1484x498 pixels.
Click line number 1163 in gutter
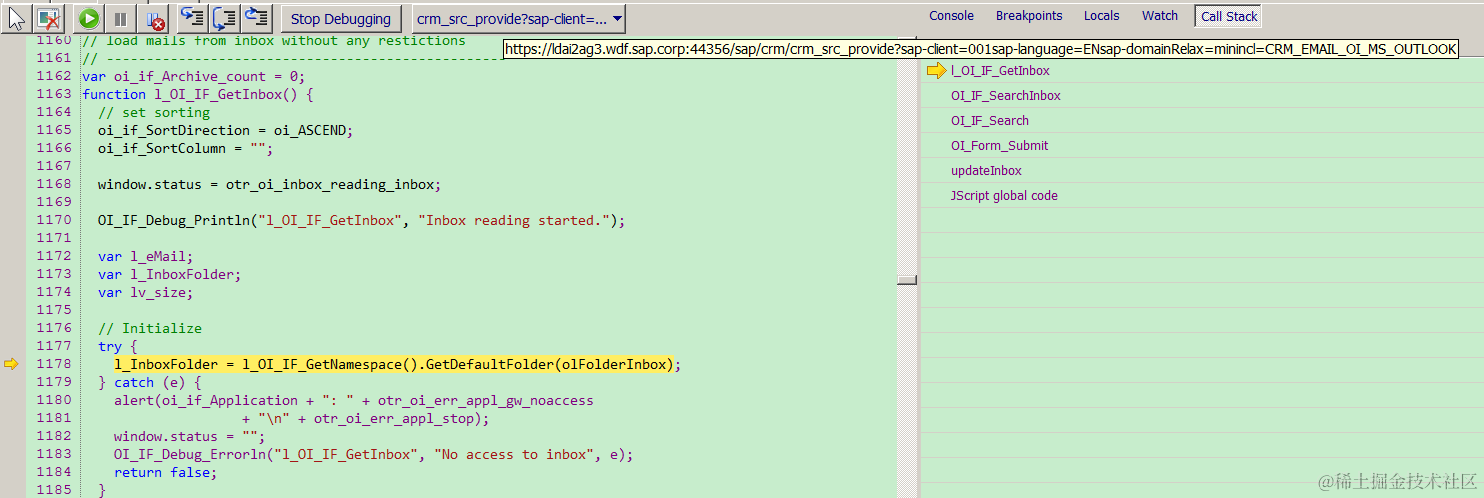point(52,94)
